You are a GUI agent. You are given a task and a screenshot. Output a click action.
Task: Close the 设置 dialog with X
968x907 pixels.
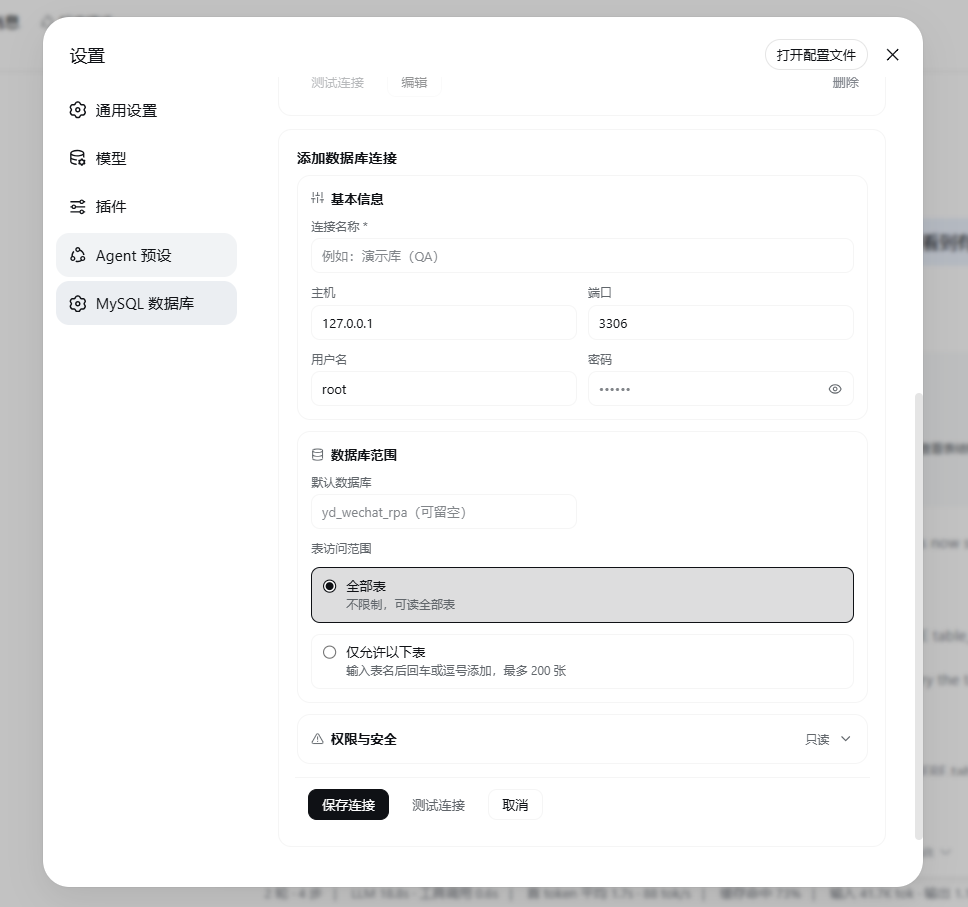point(892,55)
